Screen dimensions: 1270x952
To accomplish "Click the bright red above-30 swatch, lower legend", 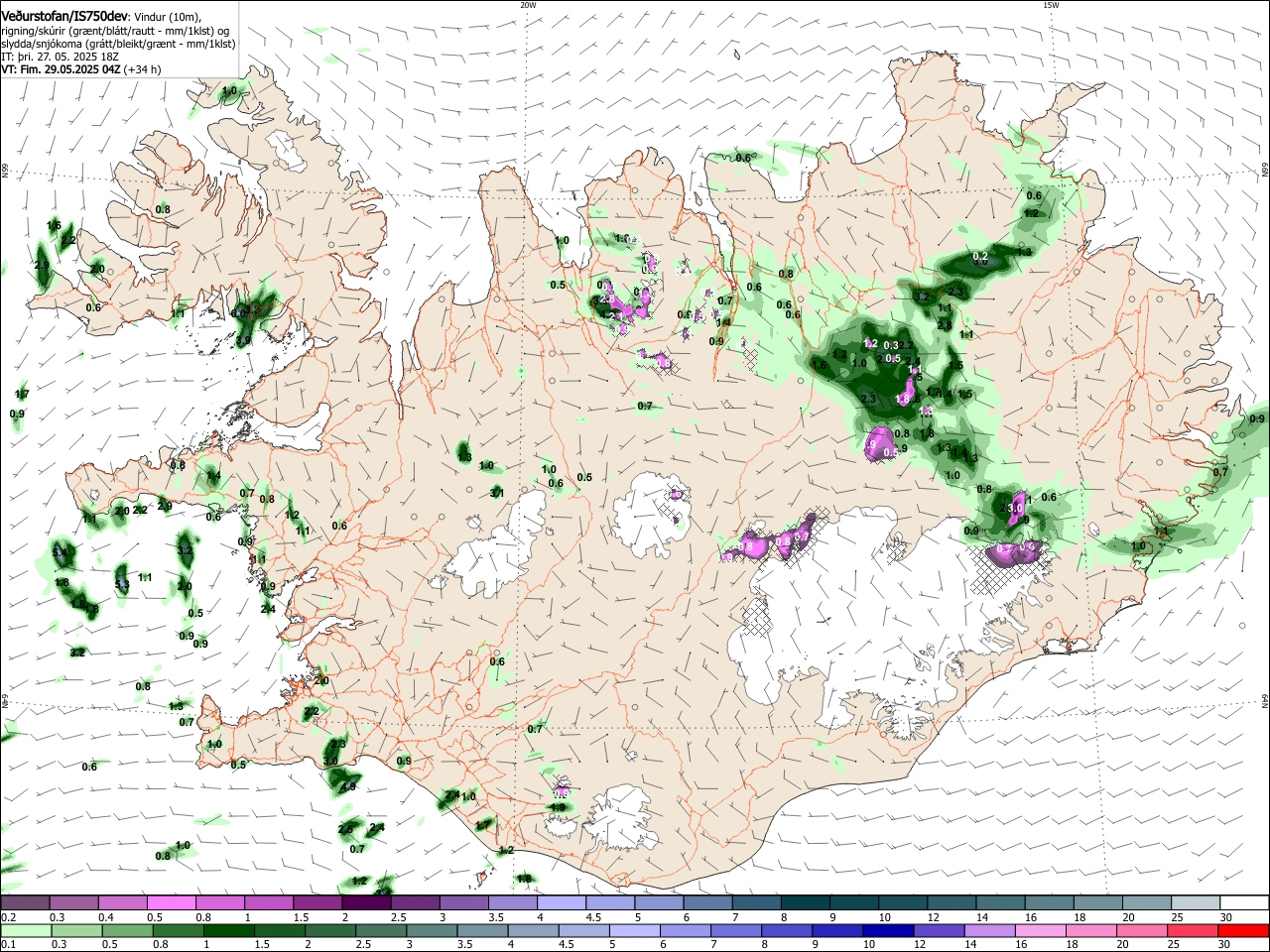I will [x=1243, y=931].
